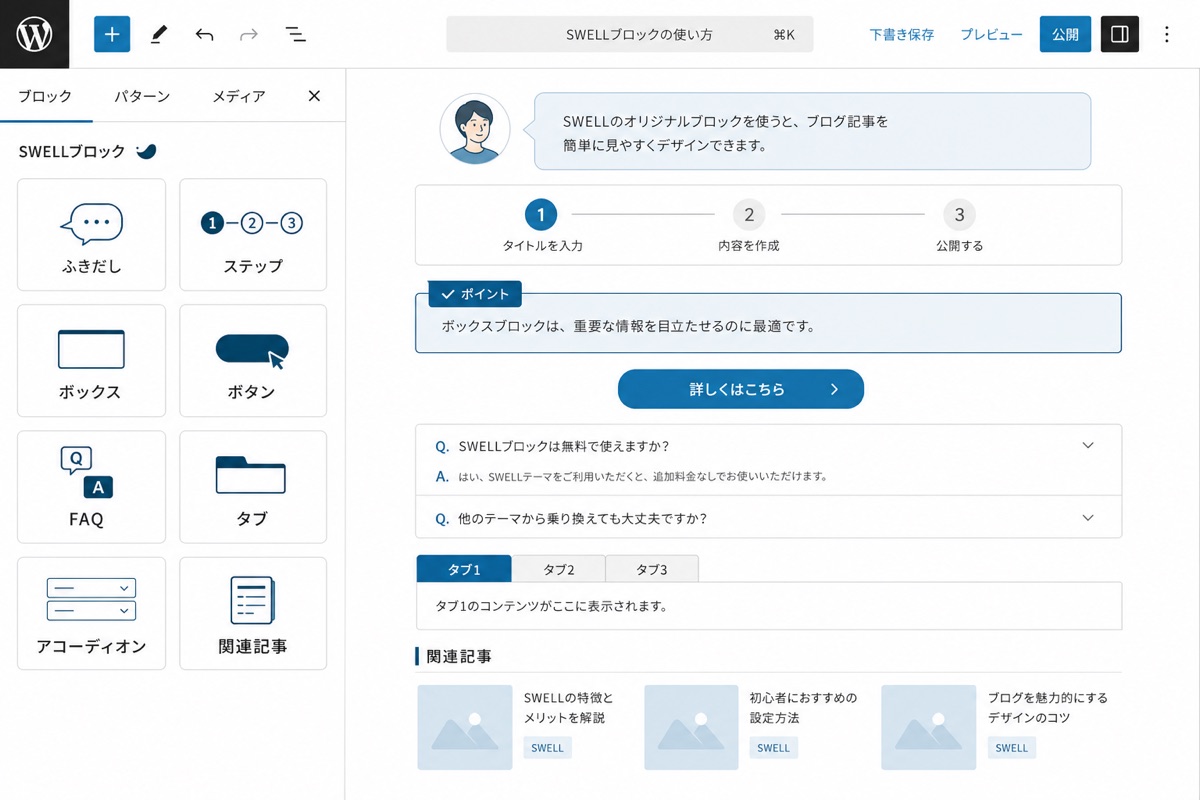The width and height of the screenshot is (1200, 800).
Task: Switch to the ブロック tab
Action: pos(45,96)
